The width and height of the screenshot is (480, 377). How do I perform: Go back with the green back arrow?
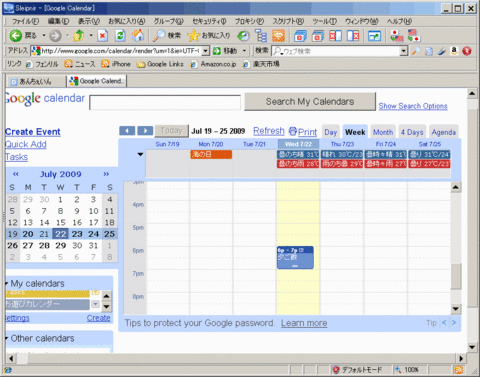15,36
